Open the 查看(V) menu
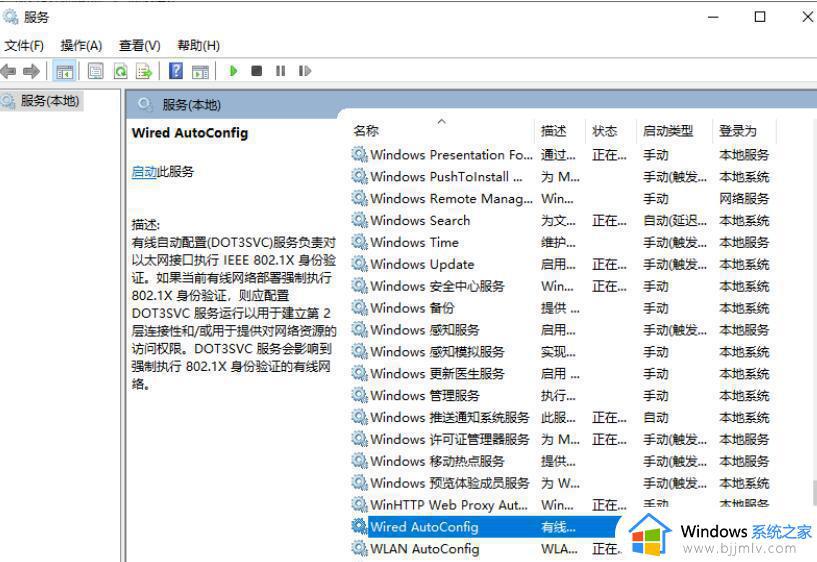 coord(140,46)
